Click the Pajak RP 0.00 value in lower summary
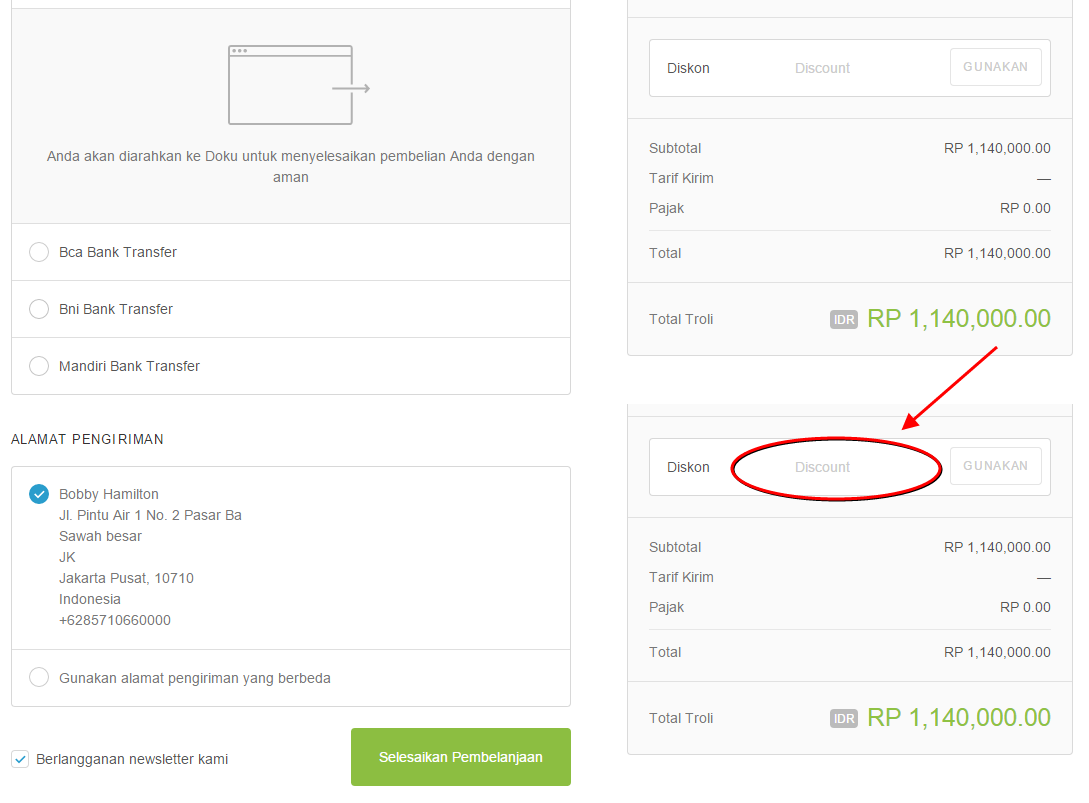 pyautogui.click(x=1025, y=607)
